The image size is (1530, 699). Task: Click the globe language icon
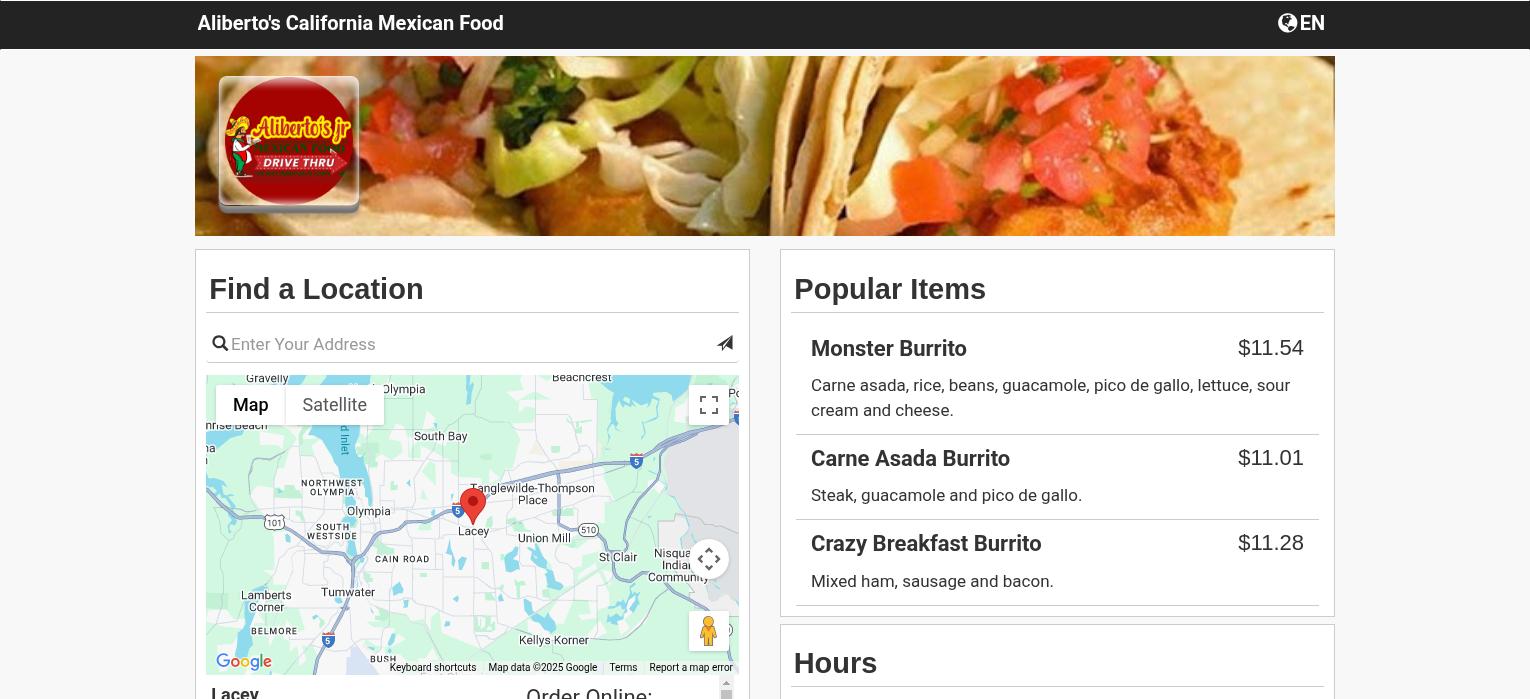[1287, 23]
